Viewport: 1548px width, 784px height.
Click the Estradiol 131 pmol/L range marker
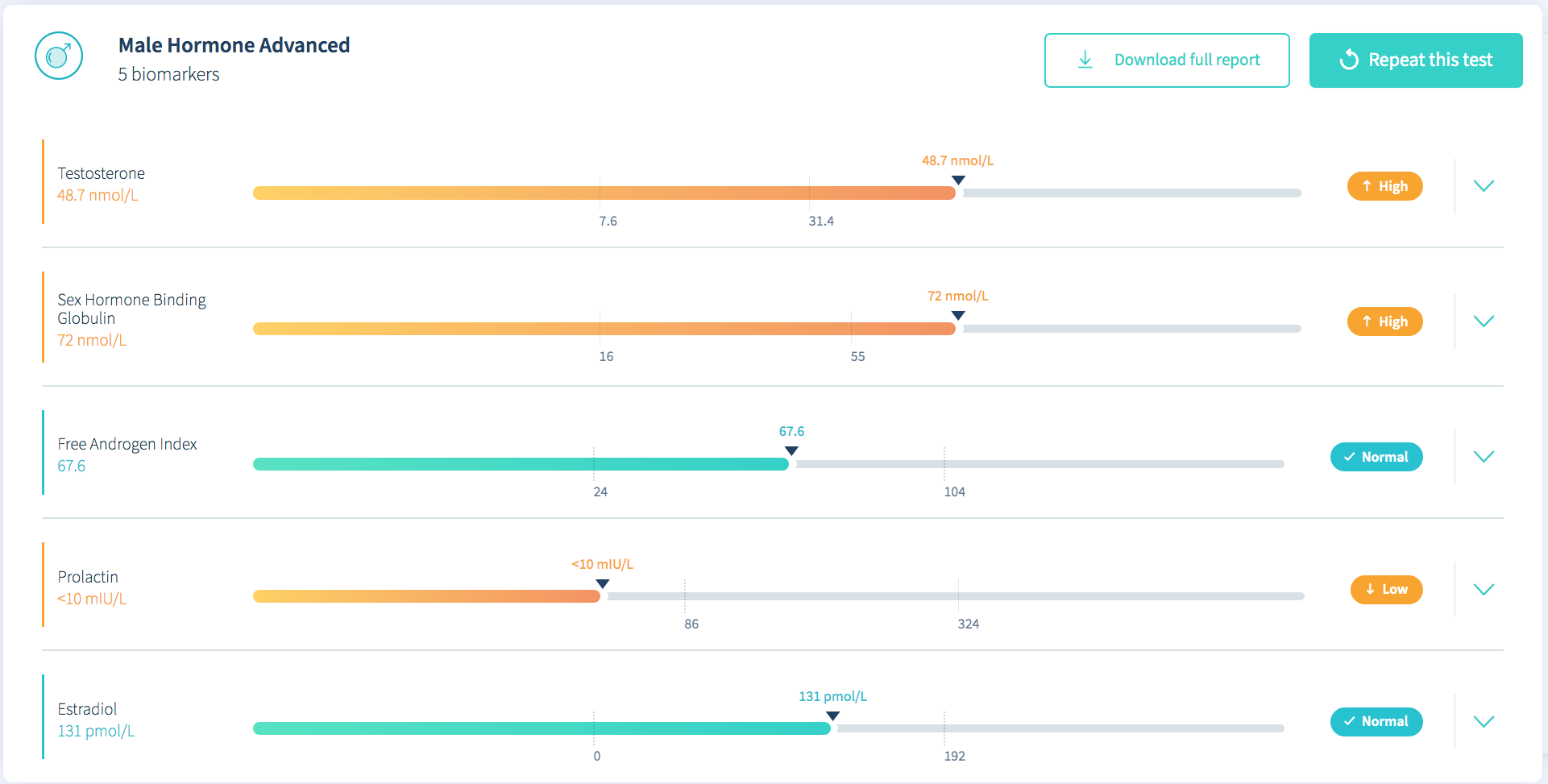pyautogui.click(x=833, y=716)
